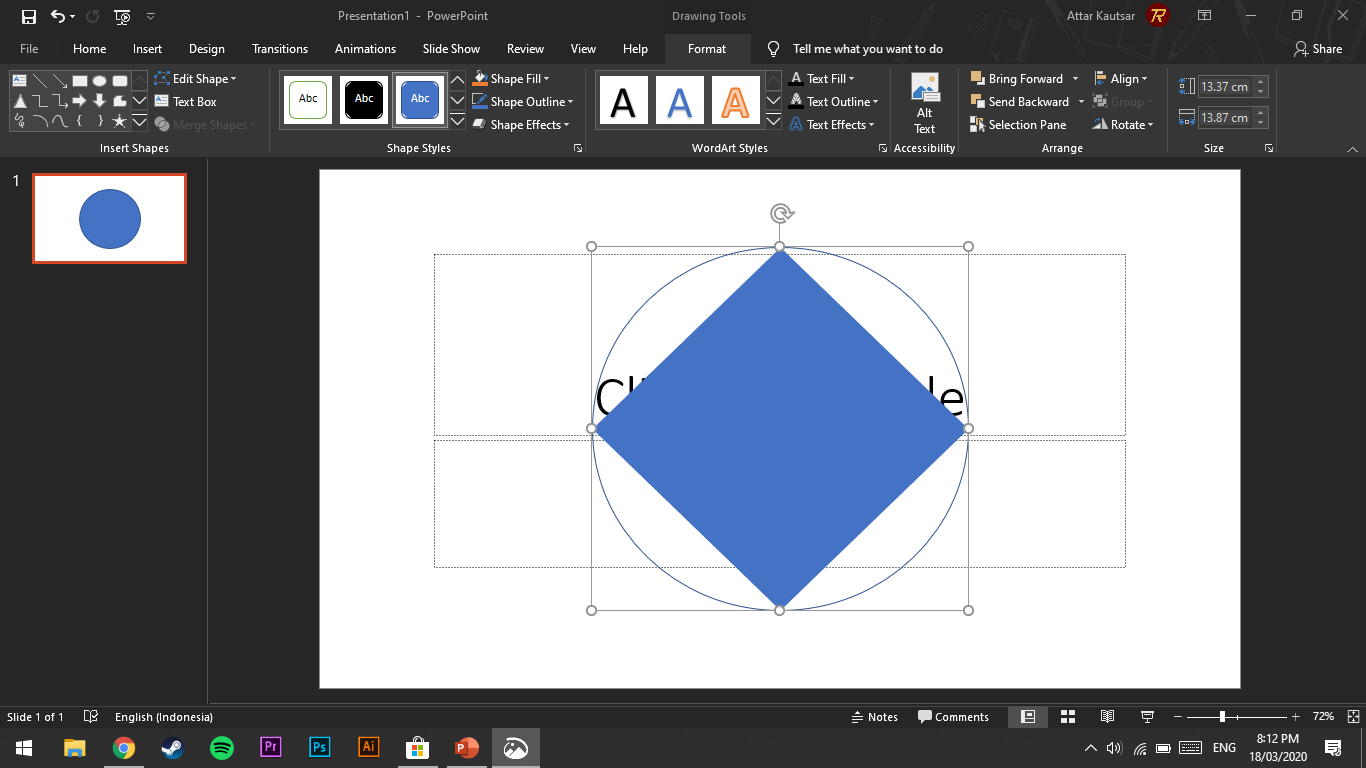Switch to Slide Sorter view
The height and width of the screenshot is (768, 1366).
[x=1067, y=717]
